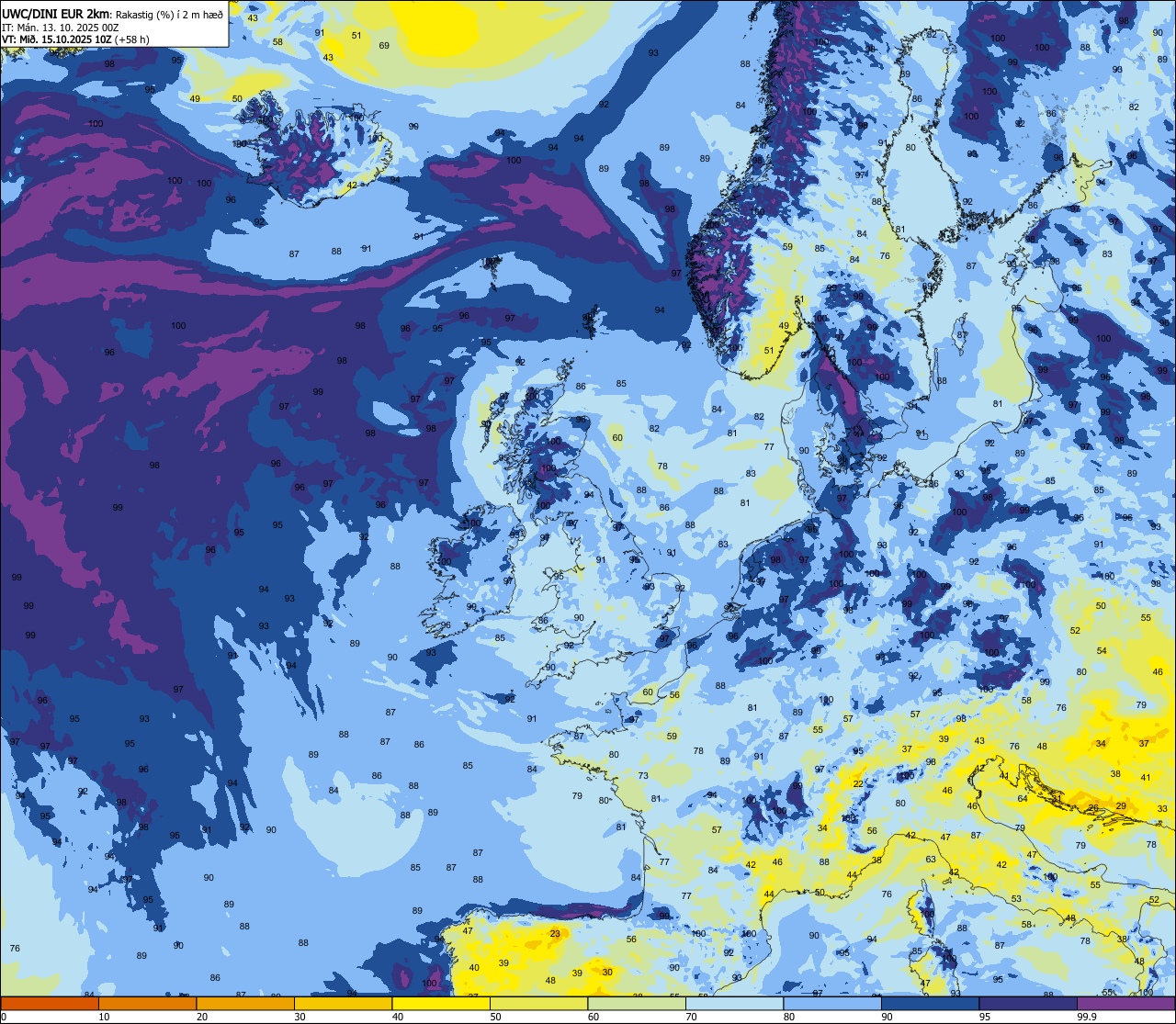The height and width of the screenshot is (1024, 1176).
Task: Click the purple above-99.9 legend swatch
Action: (1126, 1004)
